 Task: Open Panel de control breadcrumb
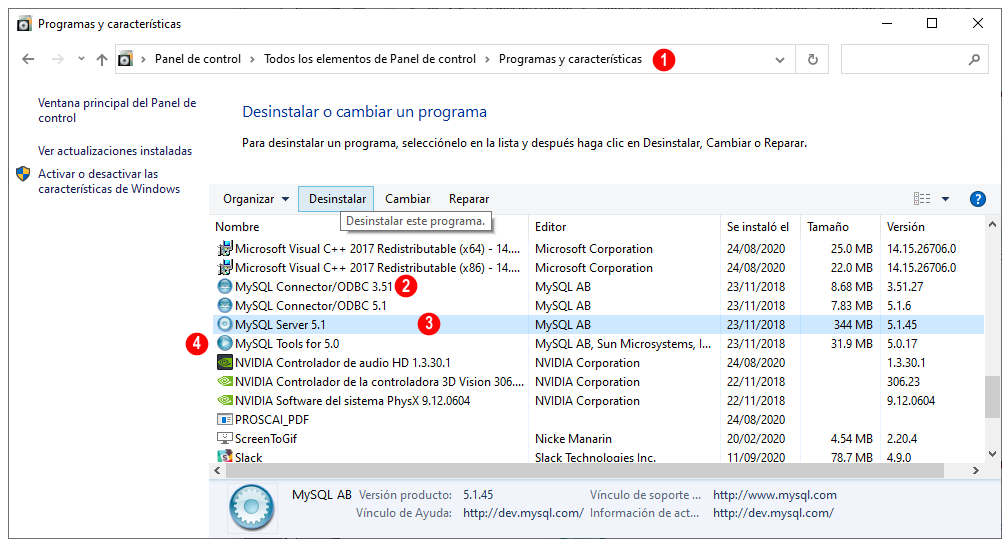coord(198,59)
